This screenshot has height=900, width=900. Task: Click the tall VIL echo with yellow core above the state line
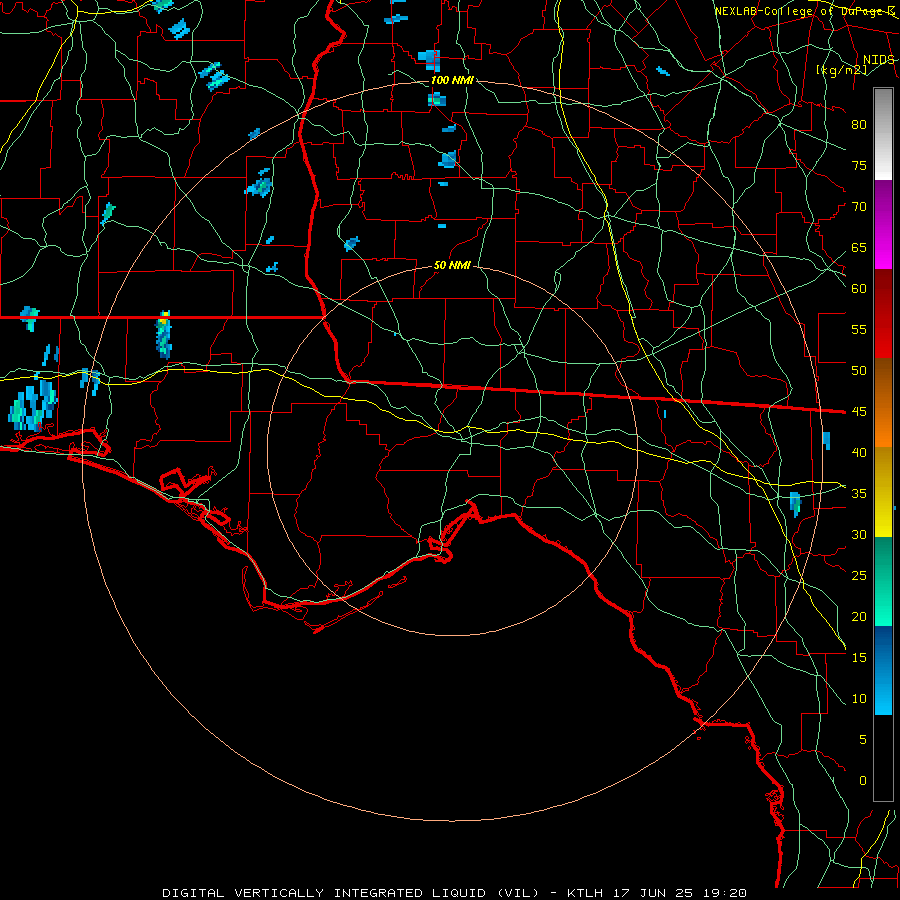pyautogui.click(x=164, y=335)
